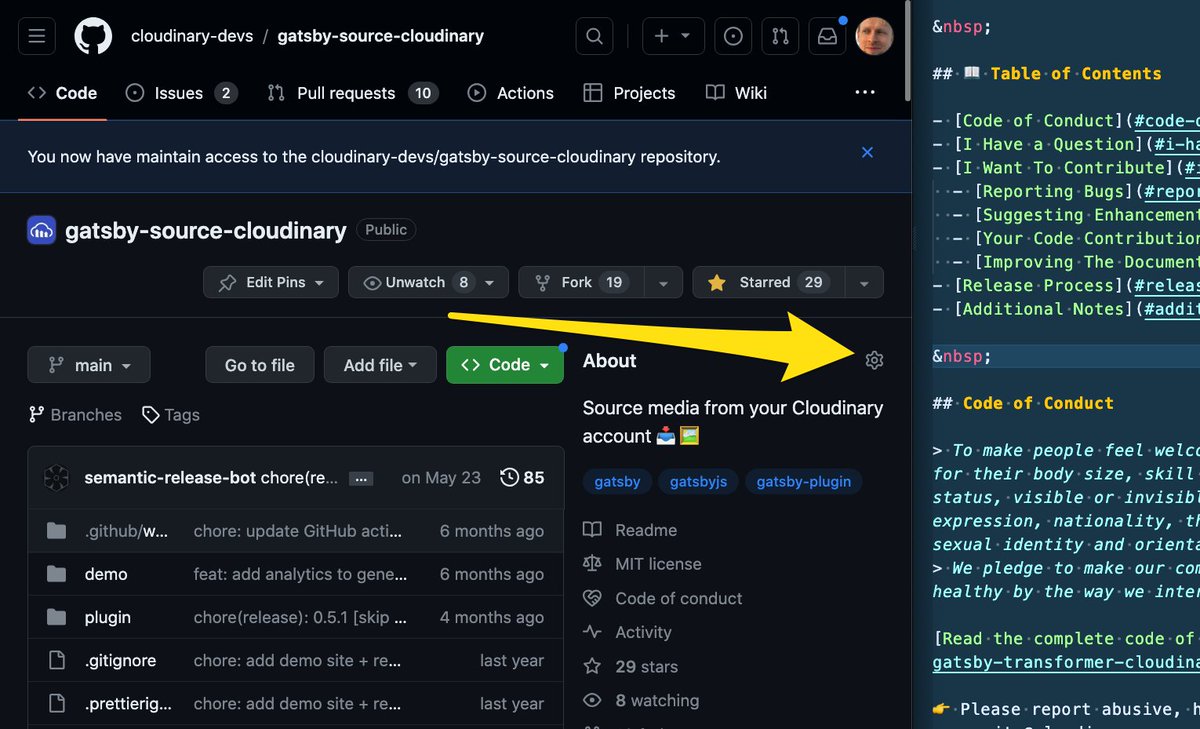Switch to the Issues tab
1200x729 pixels.
181,93
